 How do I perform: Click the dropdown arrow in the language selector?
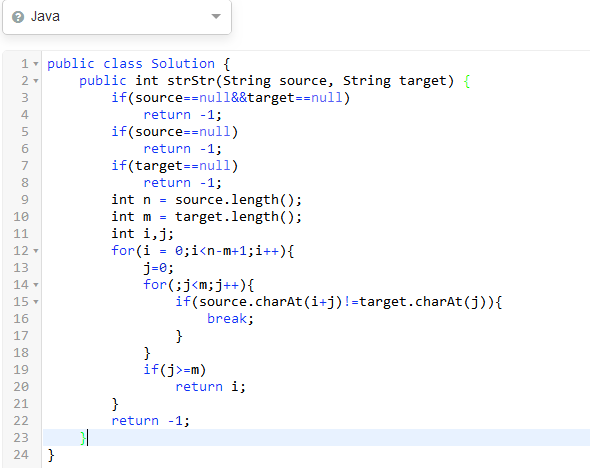[216, 17]
